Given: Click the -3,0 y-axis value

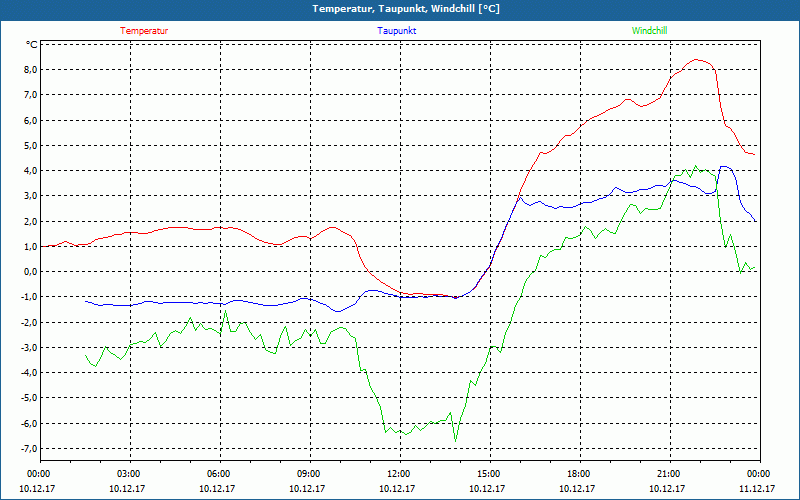Looking at the screenshot, I should (29, 347).
